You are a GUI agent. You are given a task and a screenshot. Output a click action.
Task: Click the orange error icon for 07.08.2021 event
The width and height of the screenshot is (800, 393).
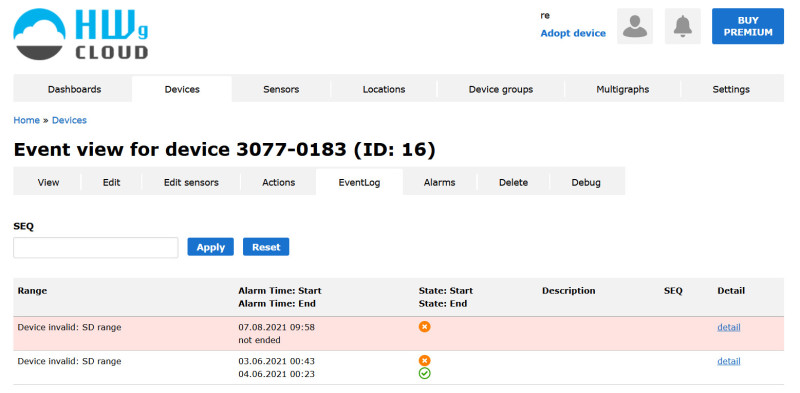(424, 327)
